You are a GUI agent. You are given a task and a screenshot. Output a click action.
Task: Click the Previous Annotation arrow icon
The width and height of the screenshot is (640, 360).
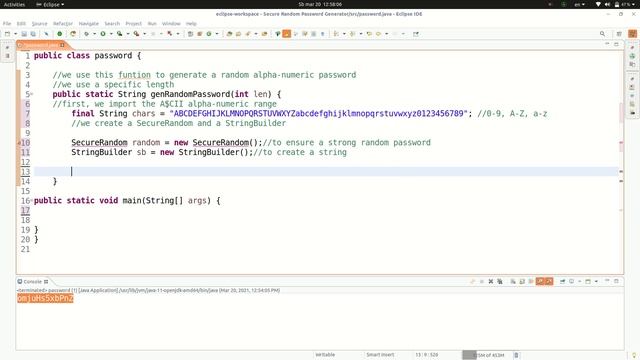[353, 34]
